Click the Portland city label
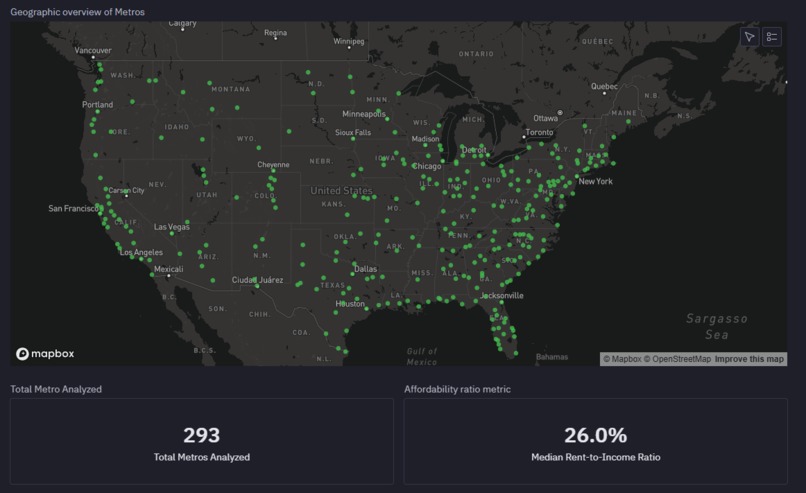 (98, 104)
